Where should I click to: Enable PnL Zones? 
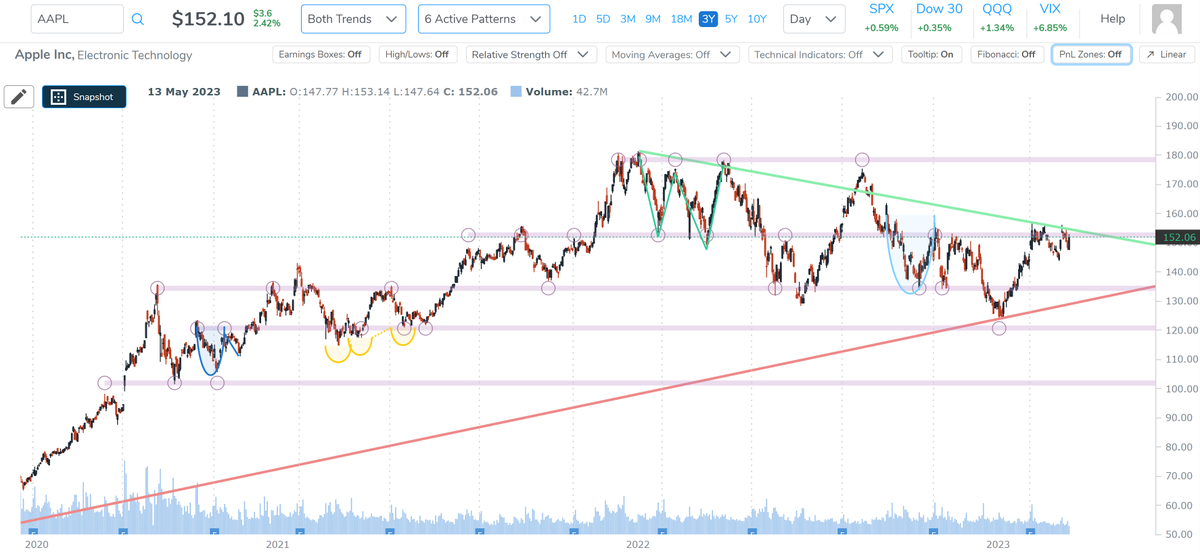(x=1091, y=55)
